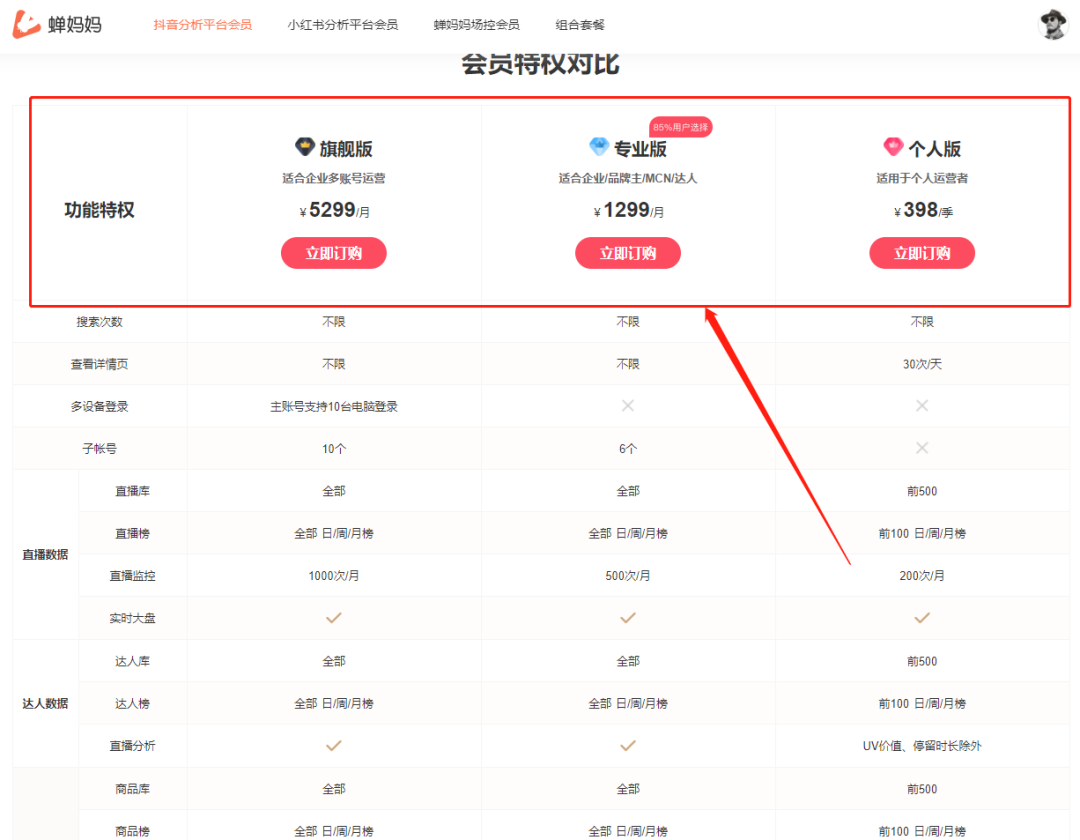This screenshot has height=840, width=1080.
Task: Click 多设备登录 cross under 个人版
Action: 922,406
